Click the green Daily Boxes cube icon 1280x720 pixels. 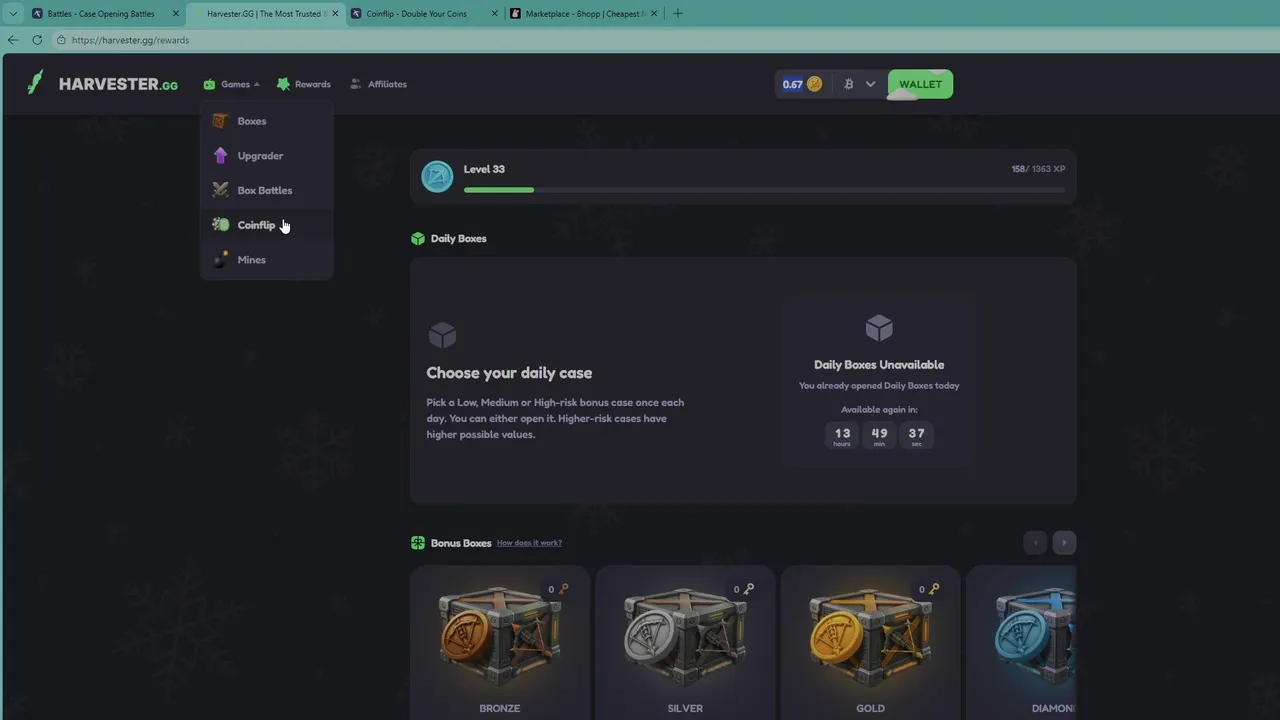(418, 238)
